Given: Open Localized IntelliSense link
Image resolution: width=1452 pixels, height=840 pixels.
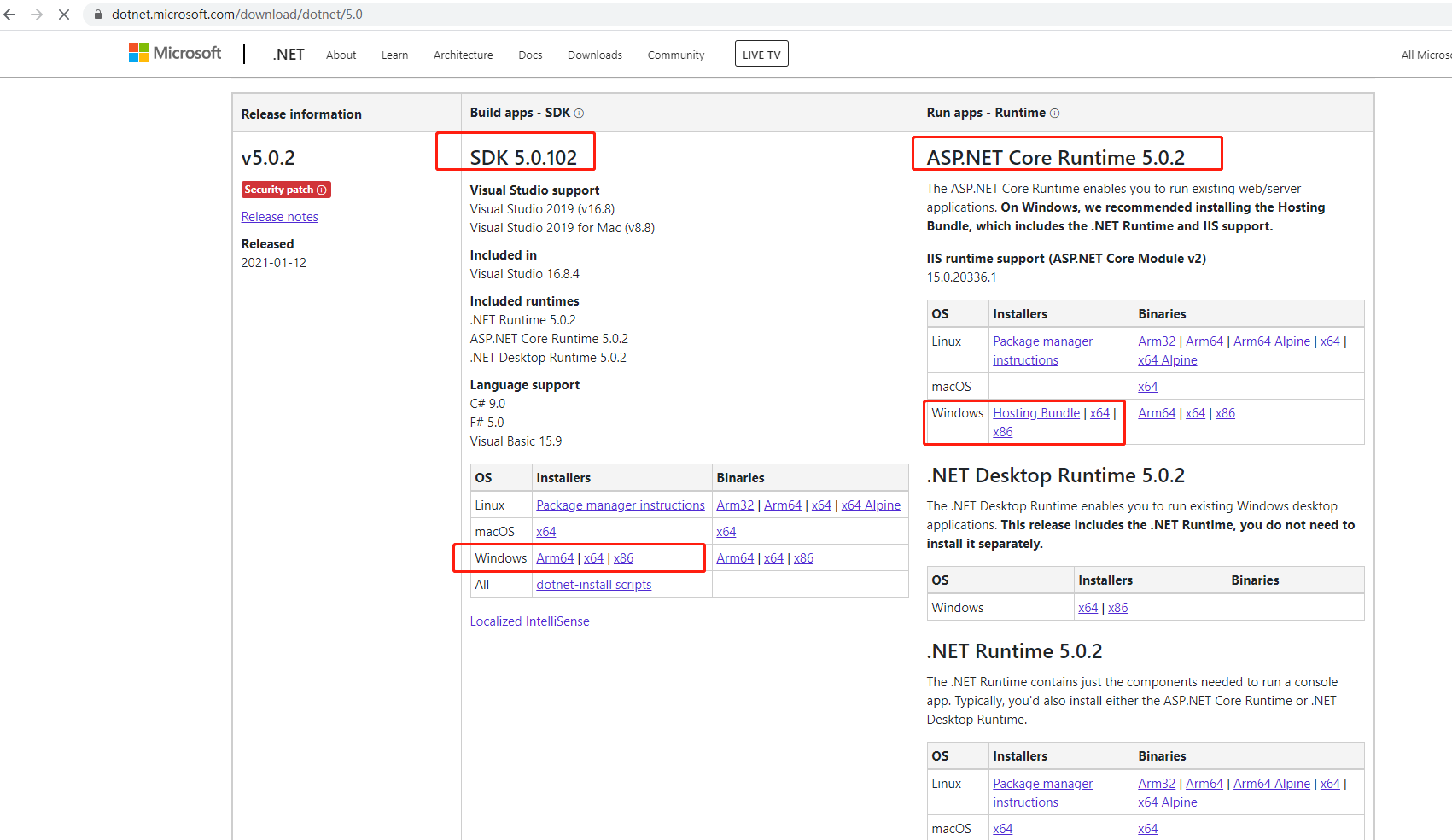Looking at the screenshot, I should (x=530, y=621).
